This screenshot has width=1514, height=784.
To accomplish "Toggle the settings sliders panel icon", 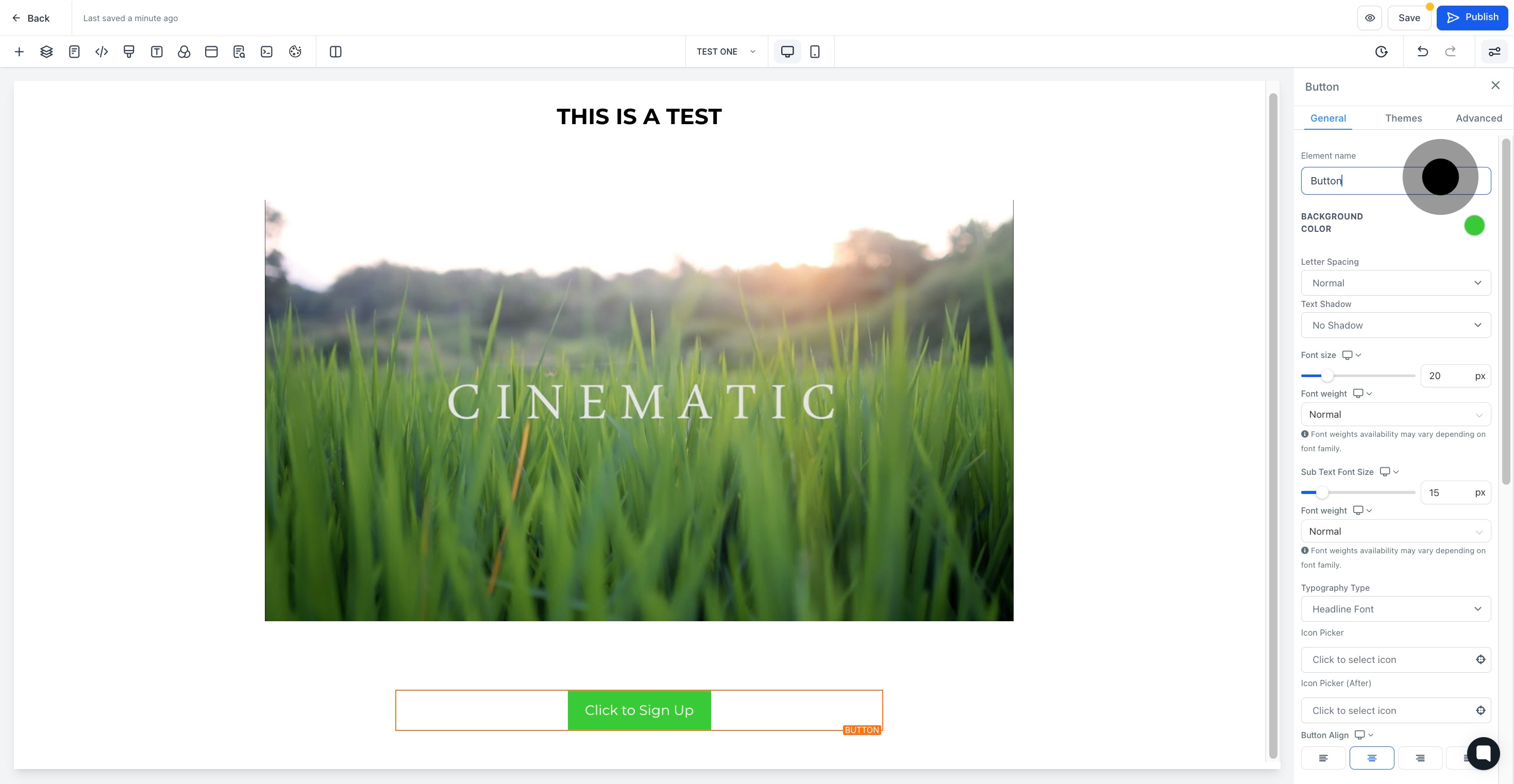I will tap(1494, 52).
